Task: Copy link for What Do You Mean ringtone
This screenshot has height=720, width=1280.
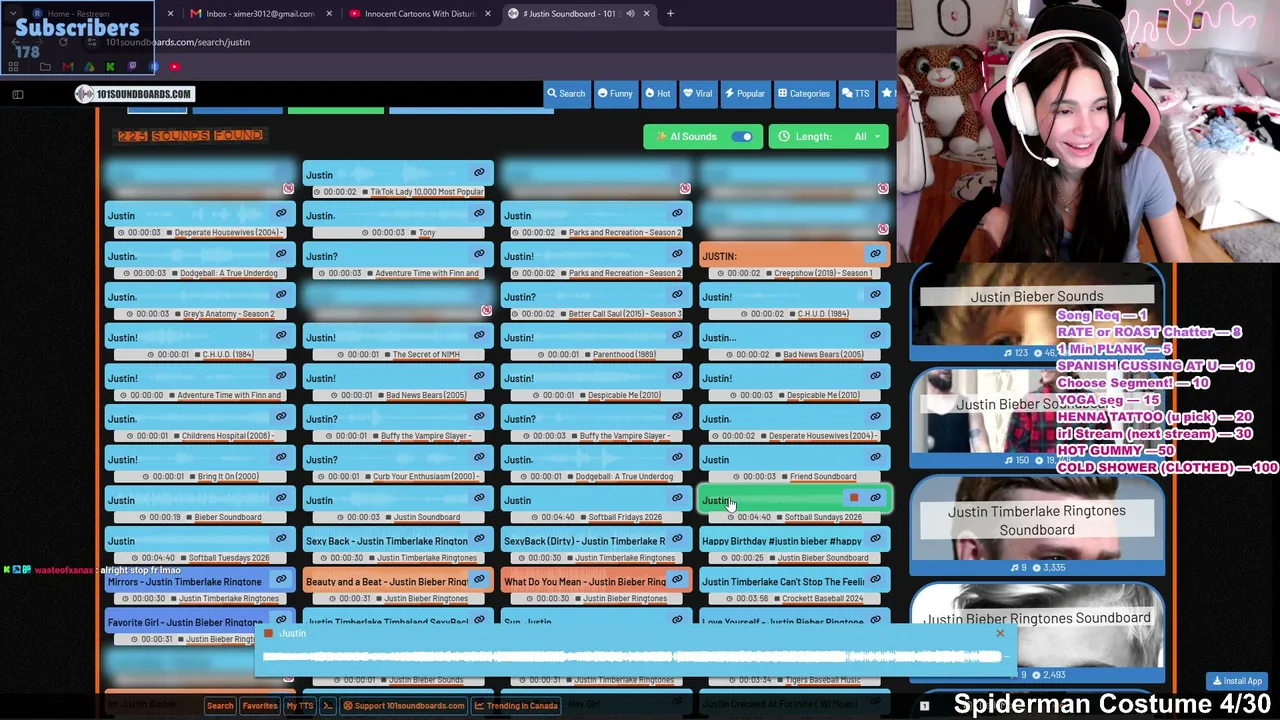Action: click(677, 579)
